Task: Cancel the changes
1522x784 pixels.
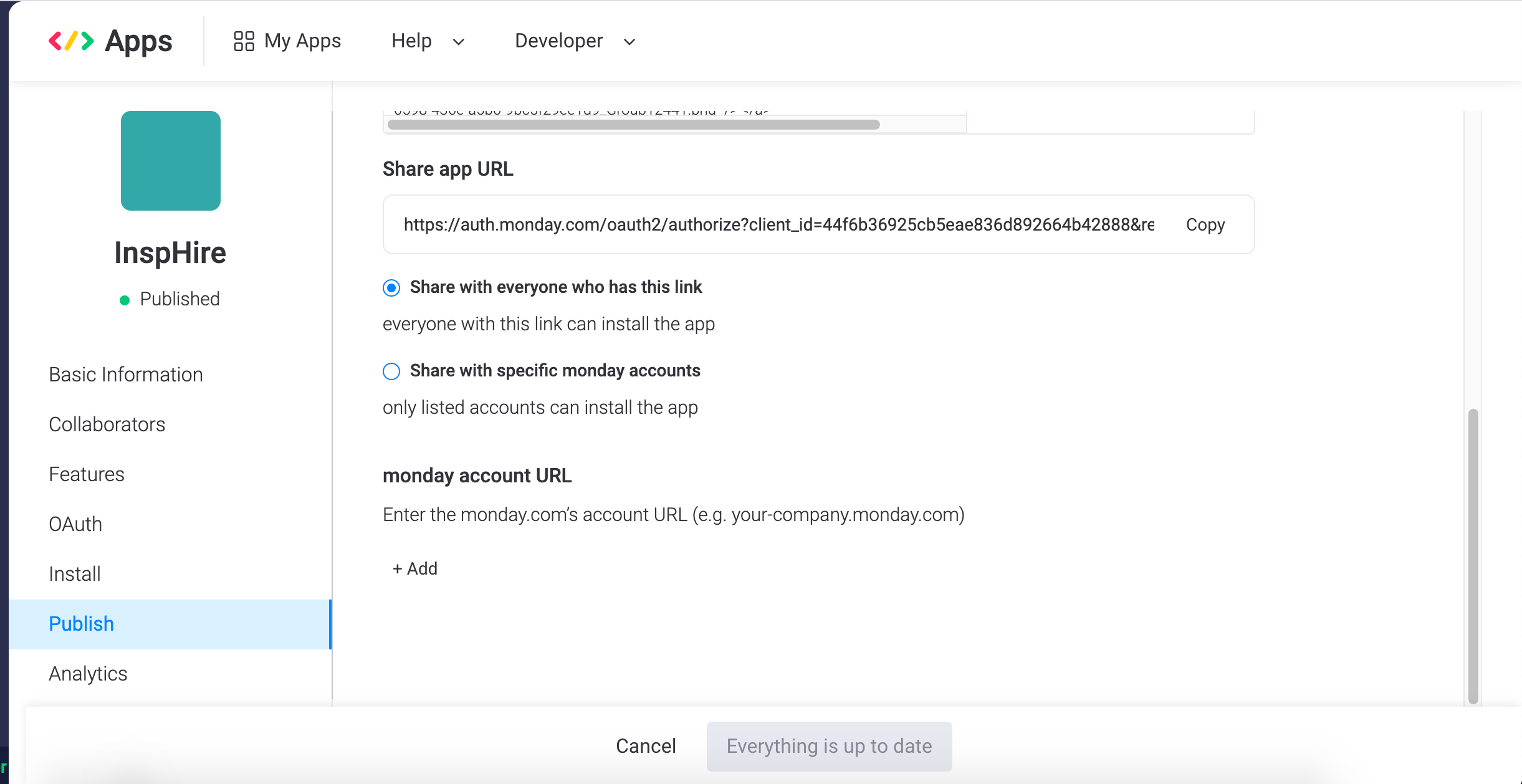Action: (646, 746)
